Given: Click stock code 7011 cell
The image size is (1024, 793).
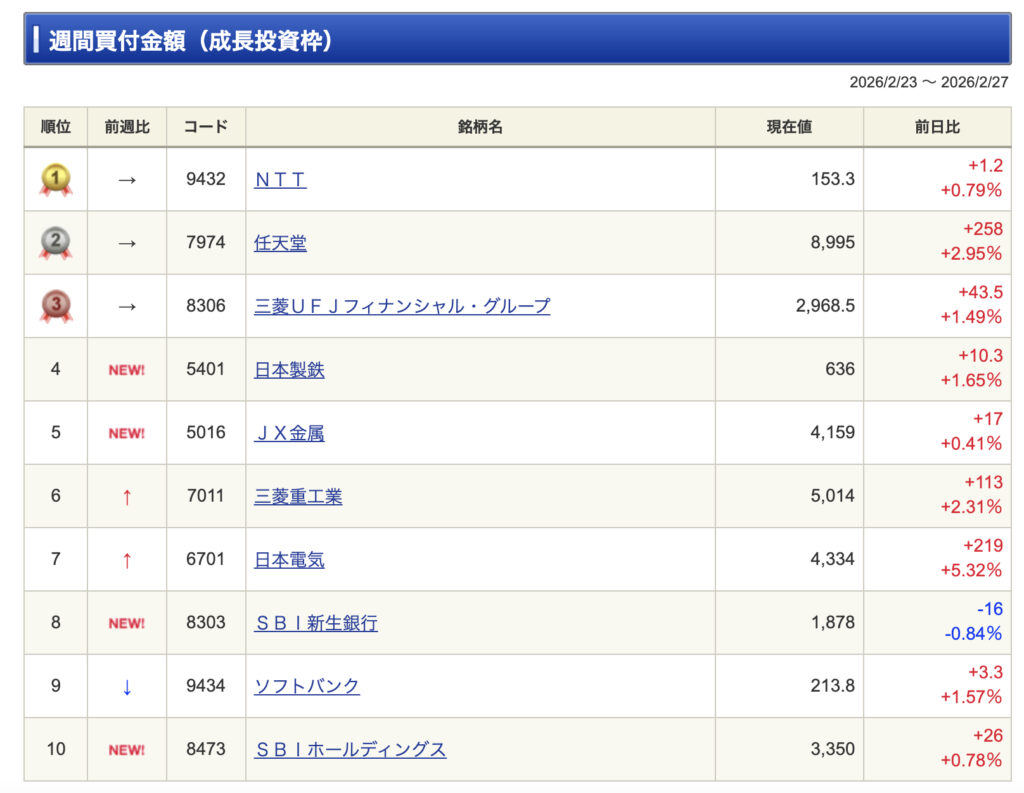Looking at the screenshot, I should click(206, 497).
